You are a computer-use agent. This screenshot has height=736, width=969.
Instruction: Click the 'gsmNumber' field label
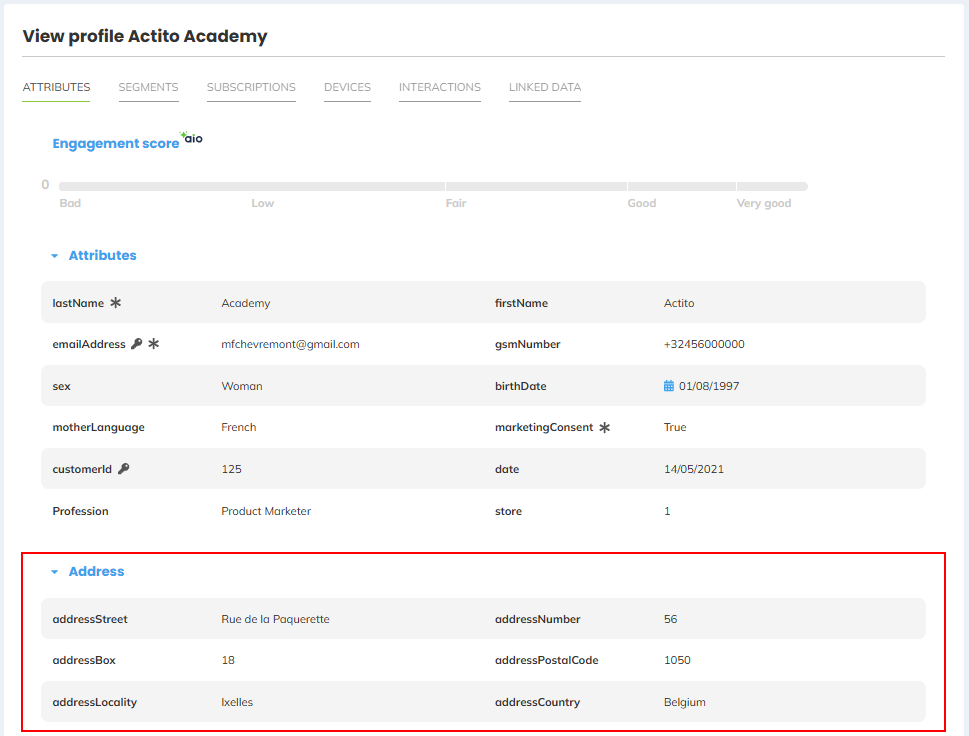point(527,344)
